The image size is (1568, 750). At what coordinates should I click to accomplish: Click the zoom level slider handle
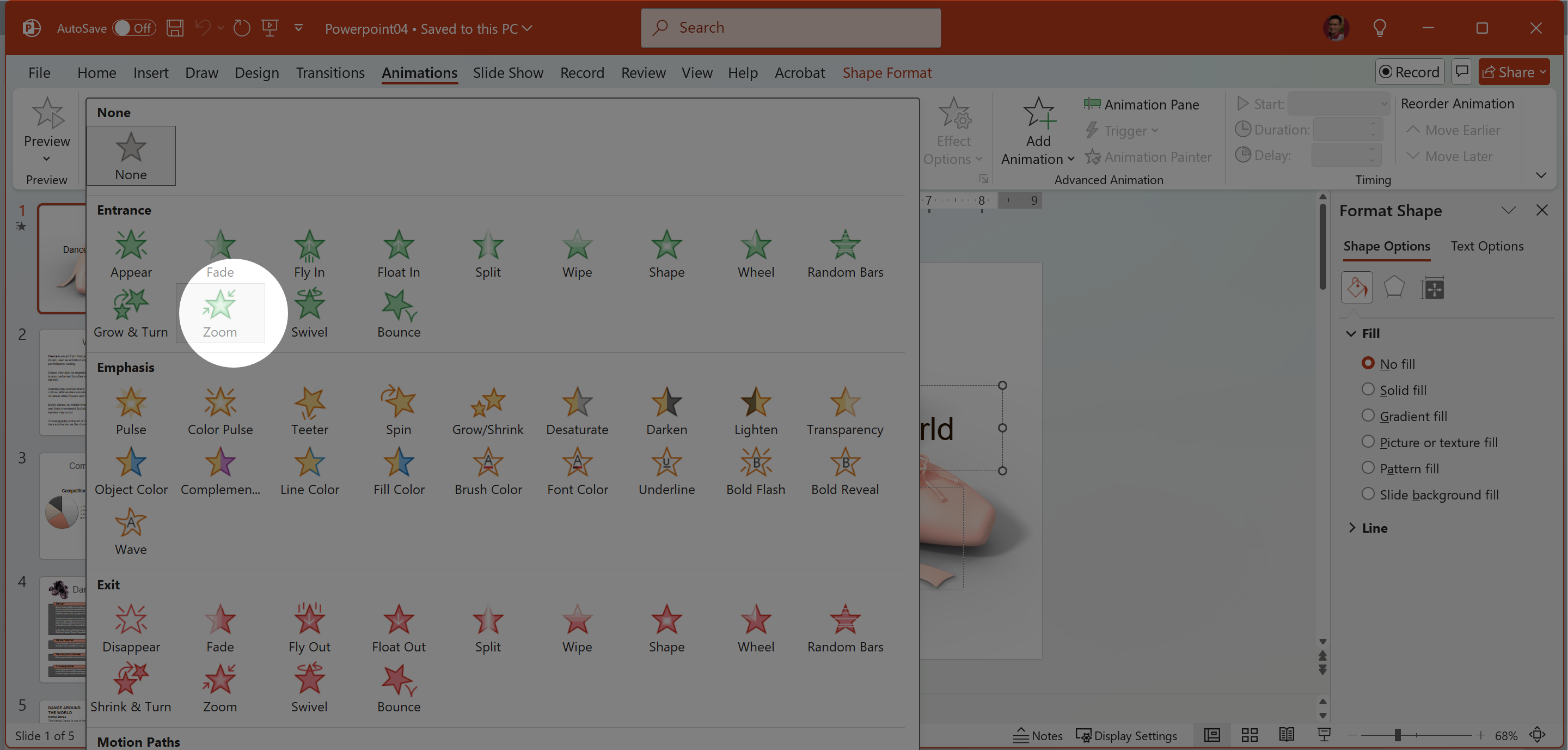tap(1397, 735)
